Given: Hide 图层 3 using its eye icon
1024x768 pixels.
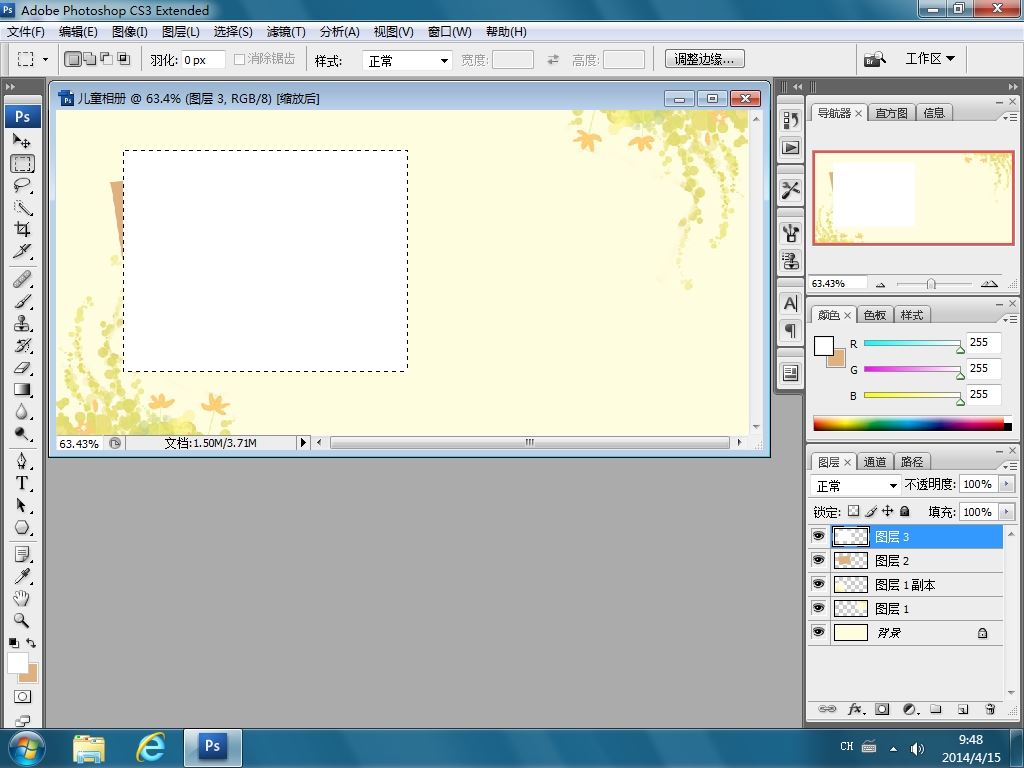Looking at the screenshot, I should 818,536.
